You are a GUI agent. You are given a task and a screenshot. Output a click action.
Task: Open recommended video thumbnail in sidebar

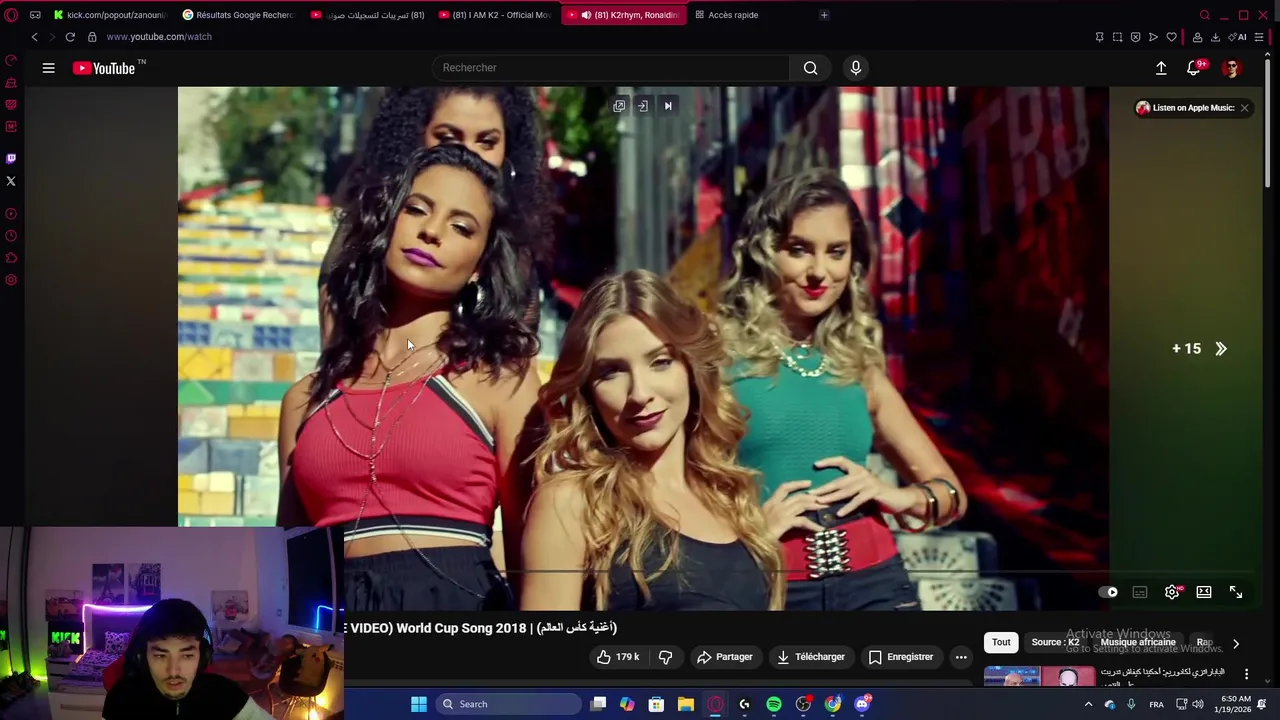click(x=1039, y=677)
